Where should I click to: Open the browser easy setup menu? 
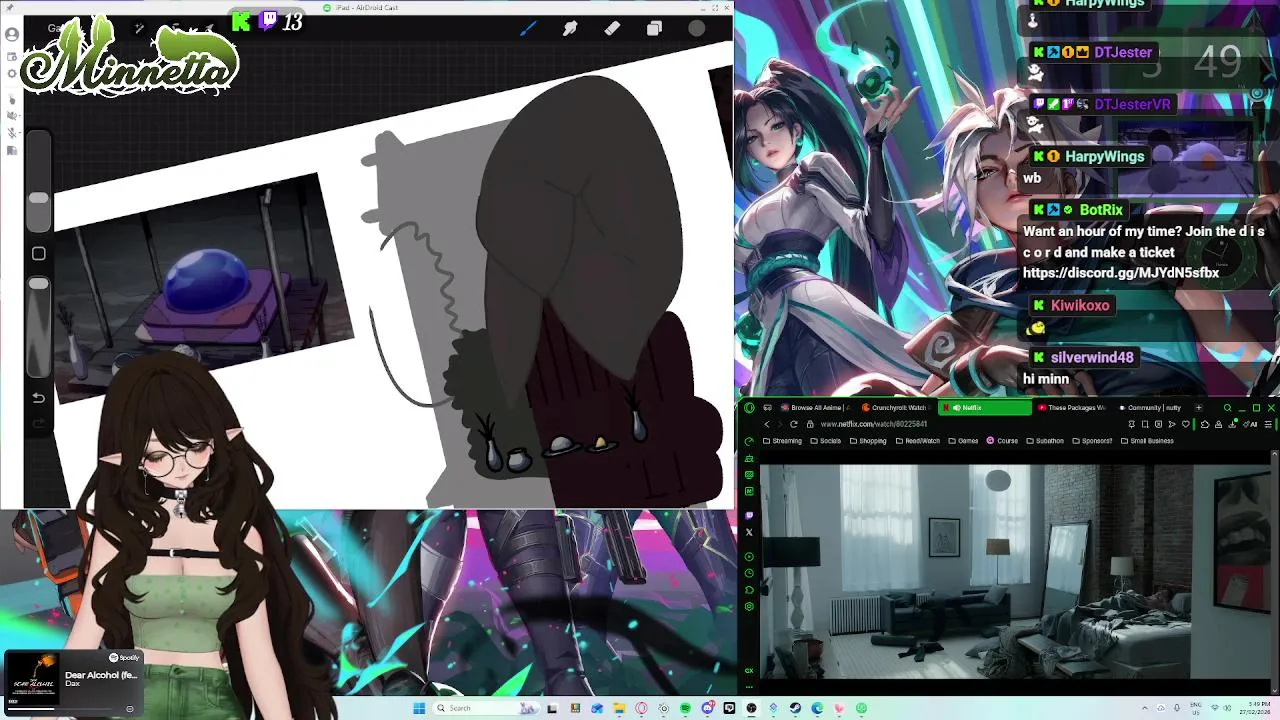pos(1268,424)
